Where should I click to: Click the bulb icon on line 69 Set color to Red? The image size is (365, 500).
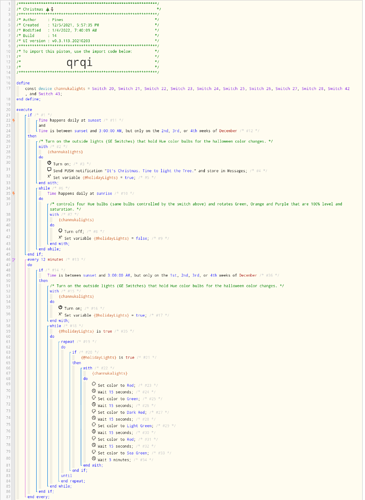point(94,384)
